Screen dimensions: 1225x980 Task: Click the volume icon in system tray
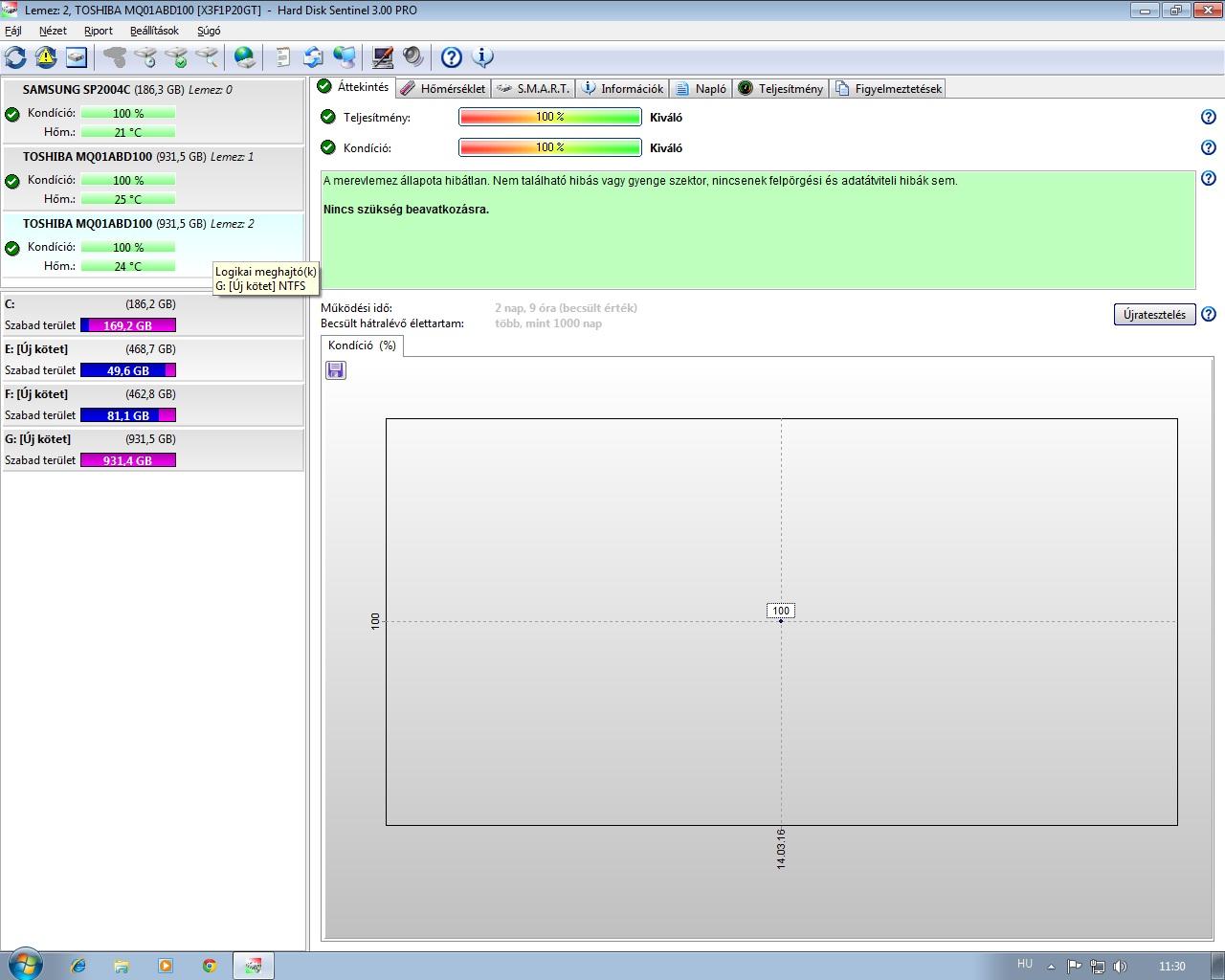click(1121, 967)
